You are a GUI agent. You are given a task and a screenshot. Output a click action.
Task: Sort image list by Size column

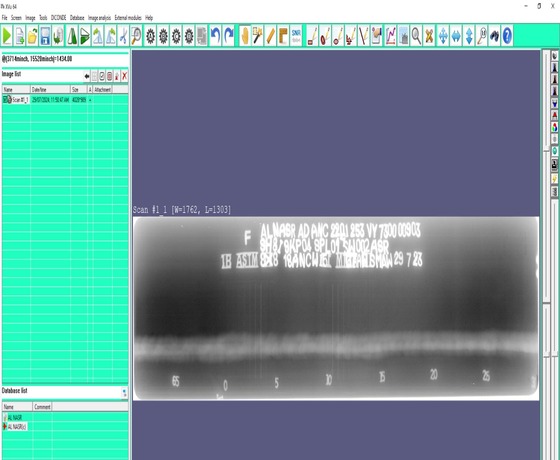tap(79, 90)
